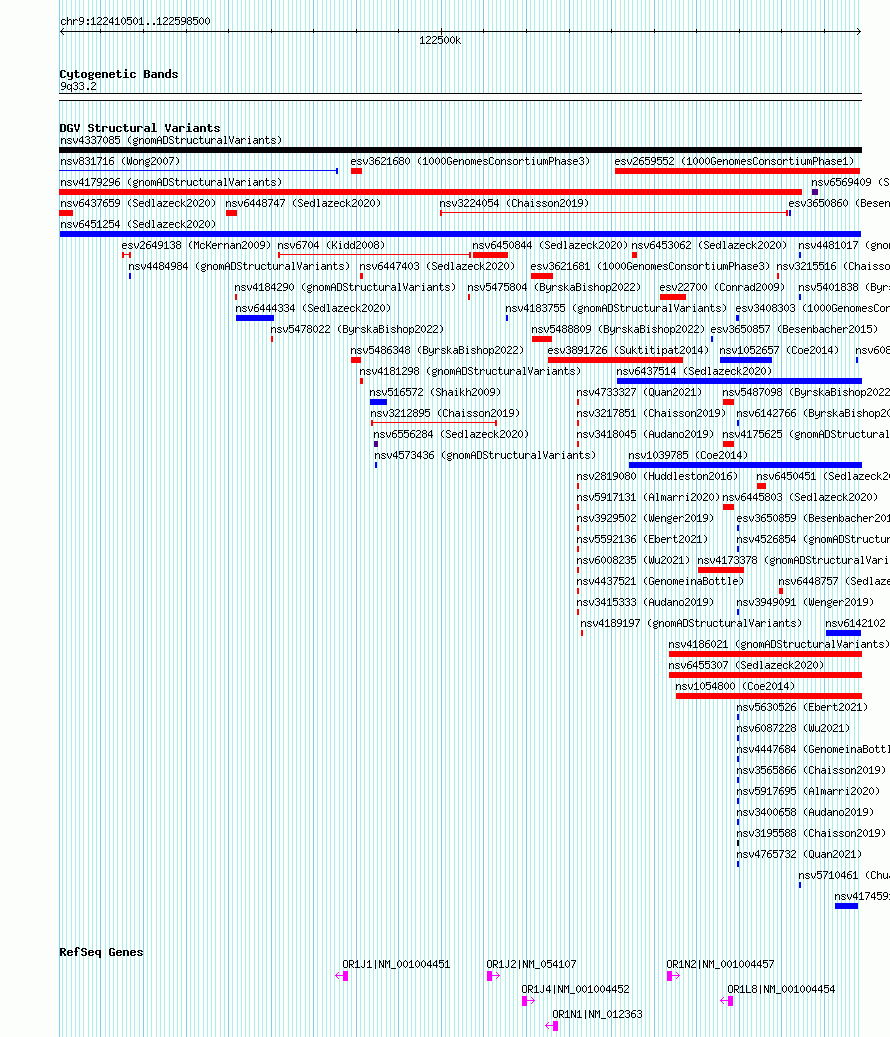
Task: Open variant nsv6447403 (Sedlazeck2020)
Action: [x=436, y=267]
